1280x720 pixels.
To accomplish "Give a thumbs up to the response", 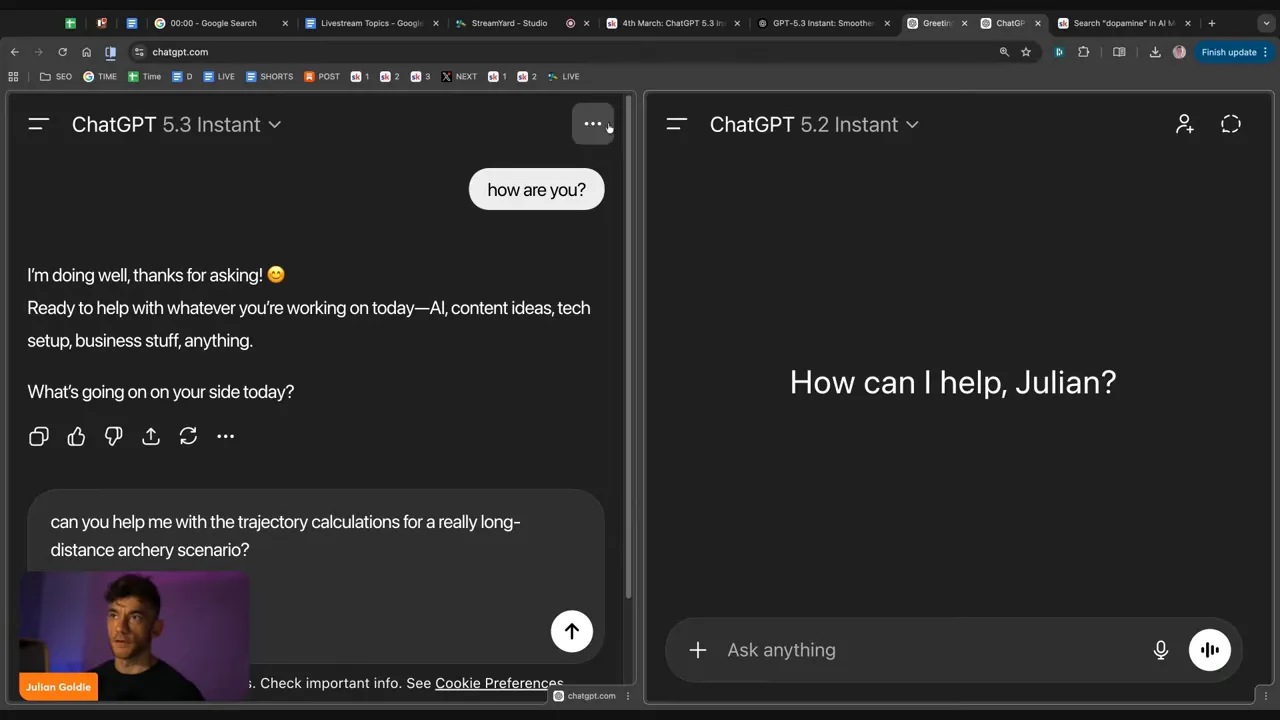I will tap(76, 436).
